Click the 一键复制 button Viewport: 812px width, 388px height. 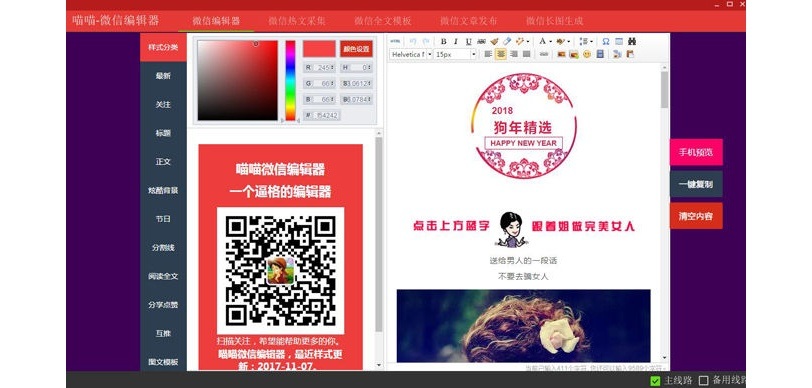pos(696,184)
